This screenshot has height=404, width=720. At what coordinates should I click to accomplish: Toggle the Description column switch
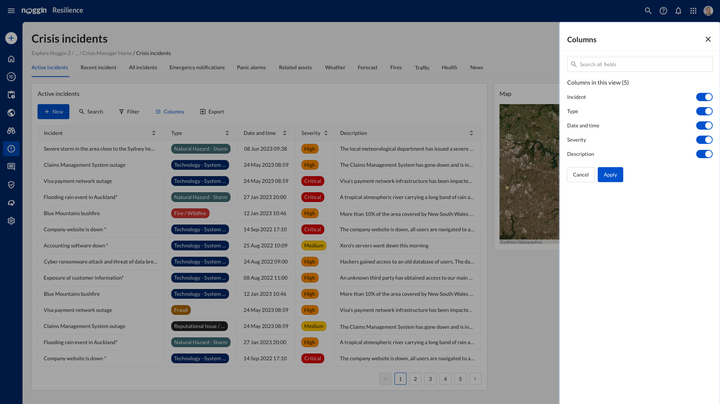click(704, 154)
